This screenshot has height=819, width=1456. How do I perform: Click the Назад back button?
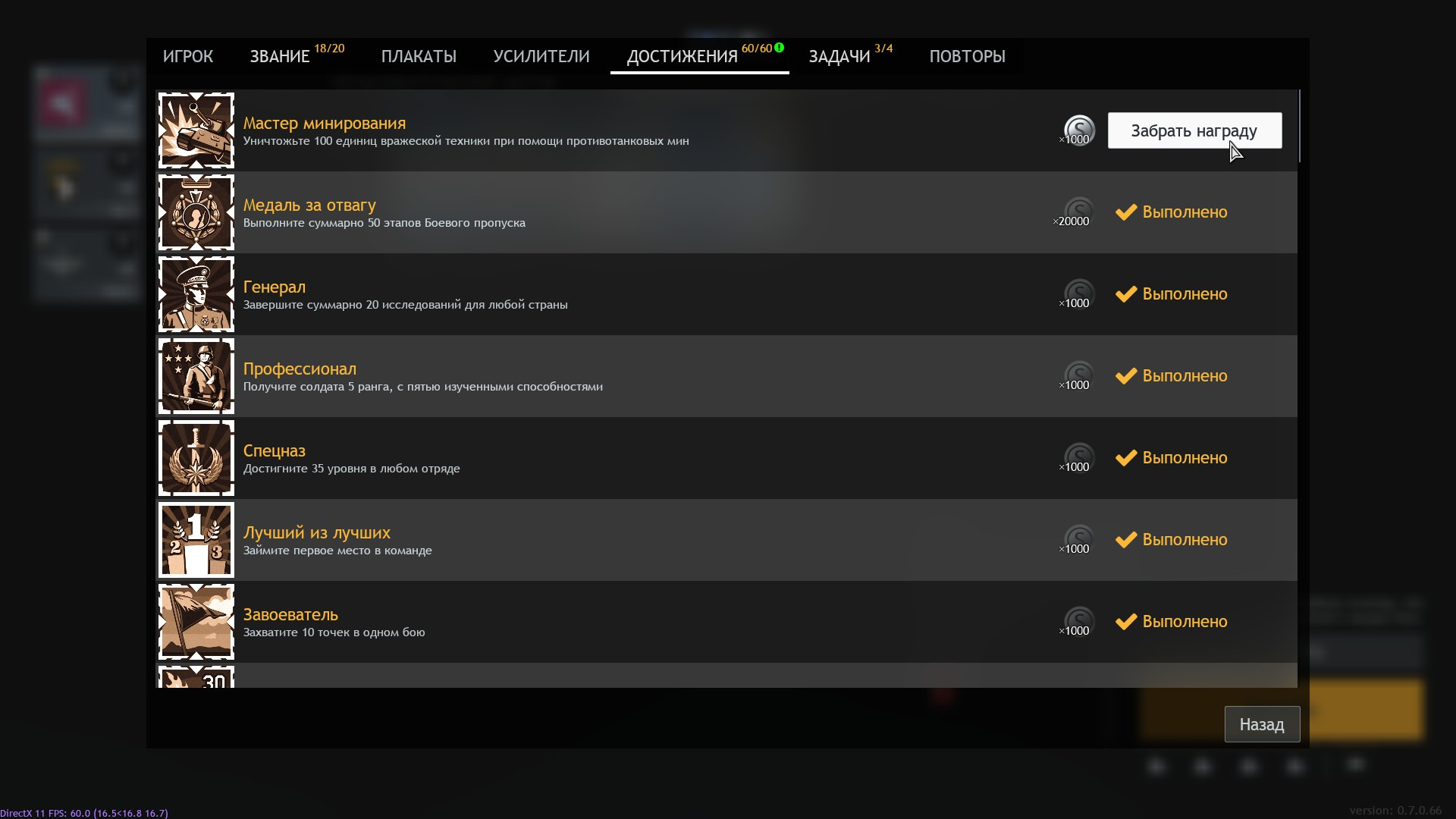pyautogui.click(x=1262, y=724)
